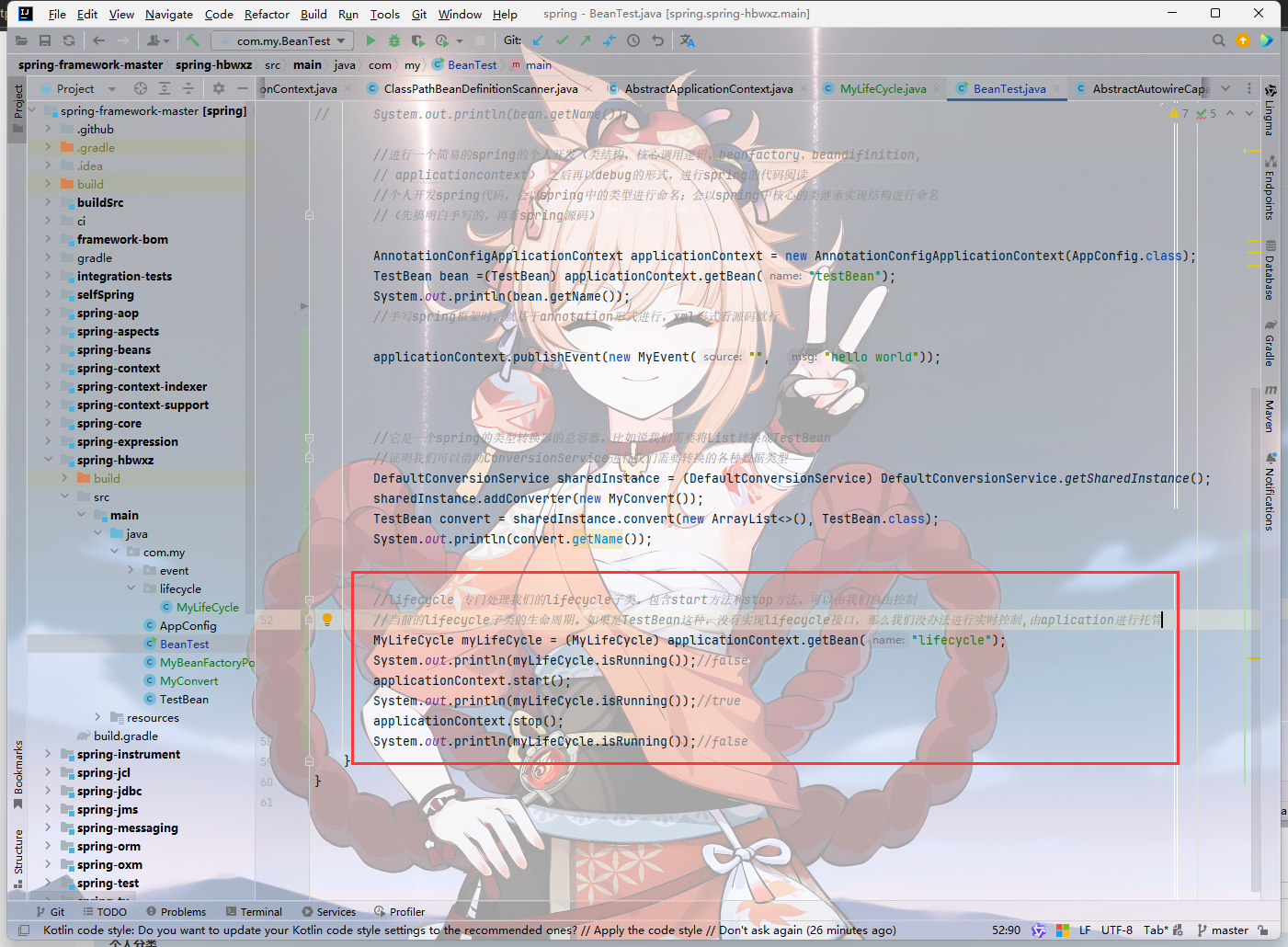The image size is (1288, 947).
Task: Toggle read-only lock in status bar
Action: coord(1263,930)
